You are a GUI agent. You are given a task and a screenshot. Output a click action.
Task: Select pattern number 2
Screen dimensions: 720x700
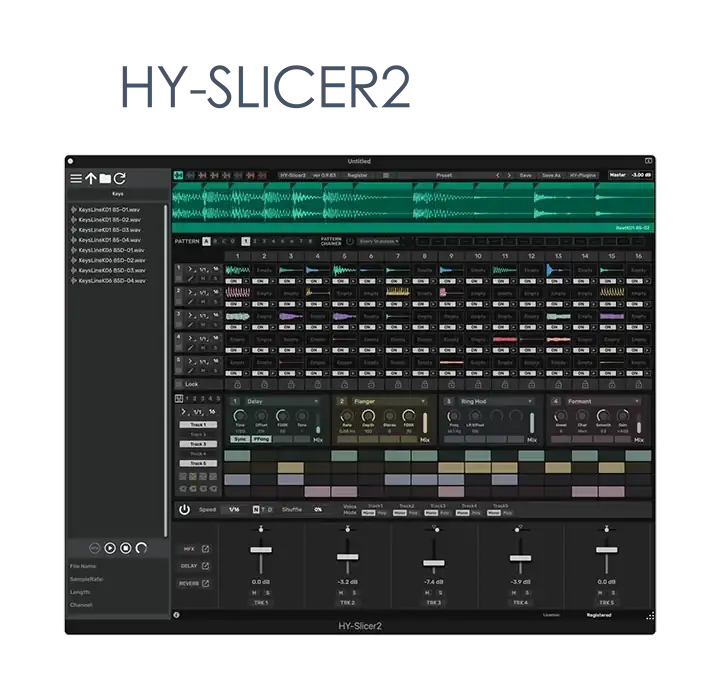[x=255, y=241]
